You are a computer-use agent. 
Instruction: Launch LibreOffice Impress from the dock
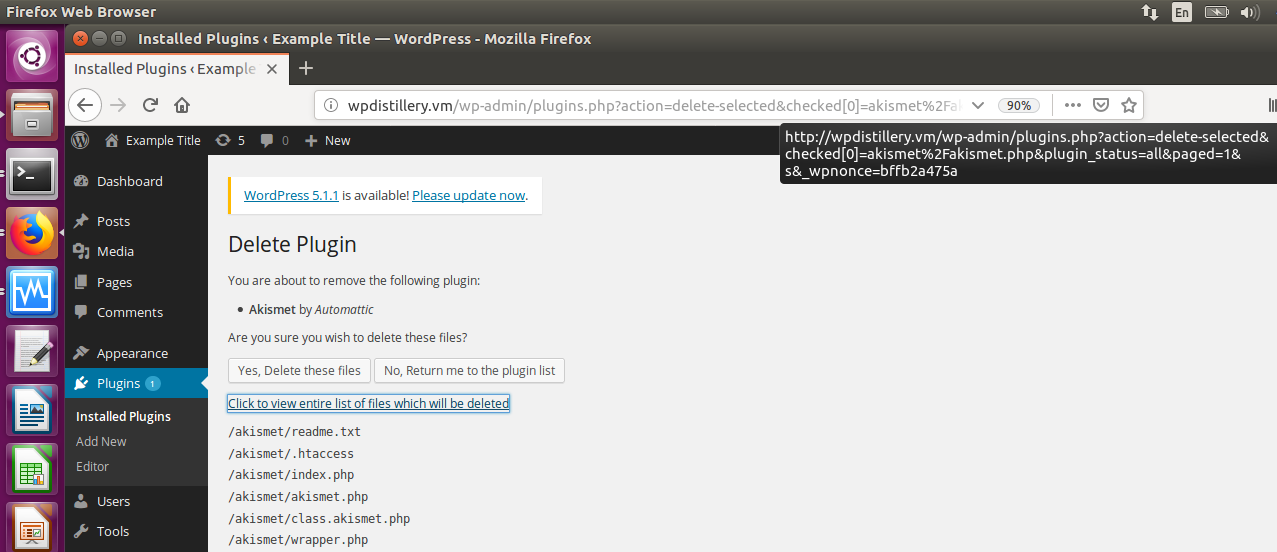tap(32, 527)
